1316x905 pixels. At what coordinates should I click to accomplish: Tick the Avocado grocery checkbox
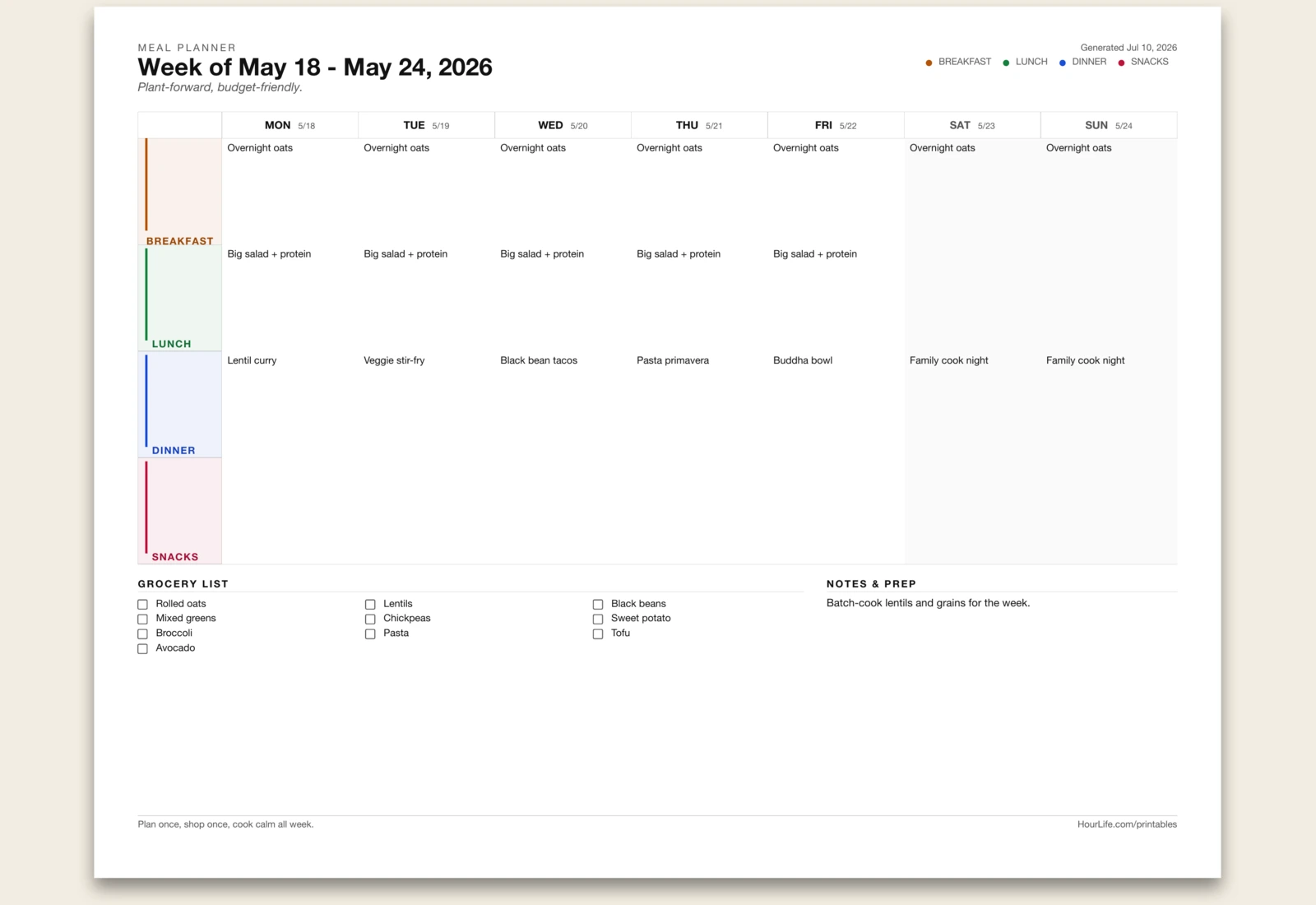(x=142, y=648)
